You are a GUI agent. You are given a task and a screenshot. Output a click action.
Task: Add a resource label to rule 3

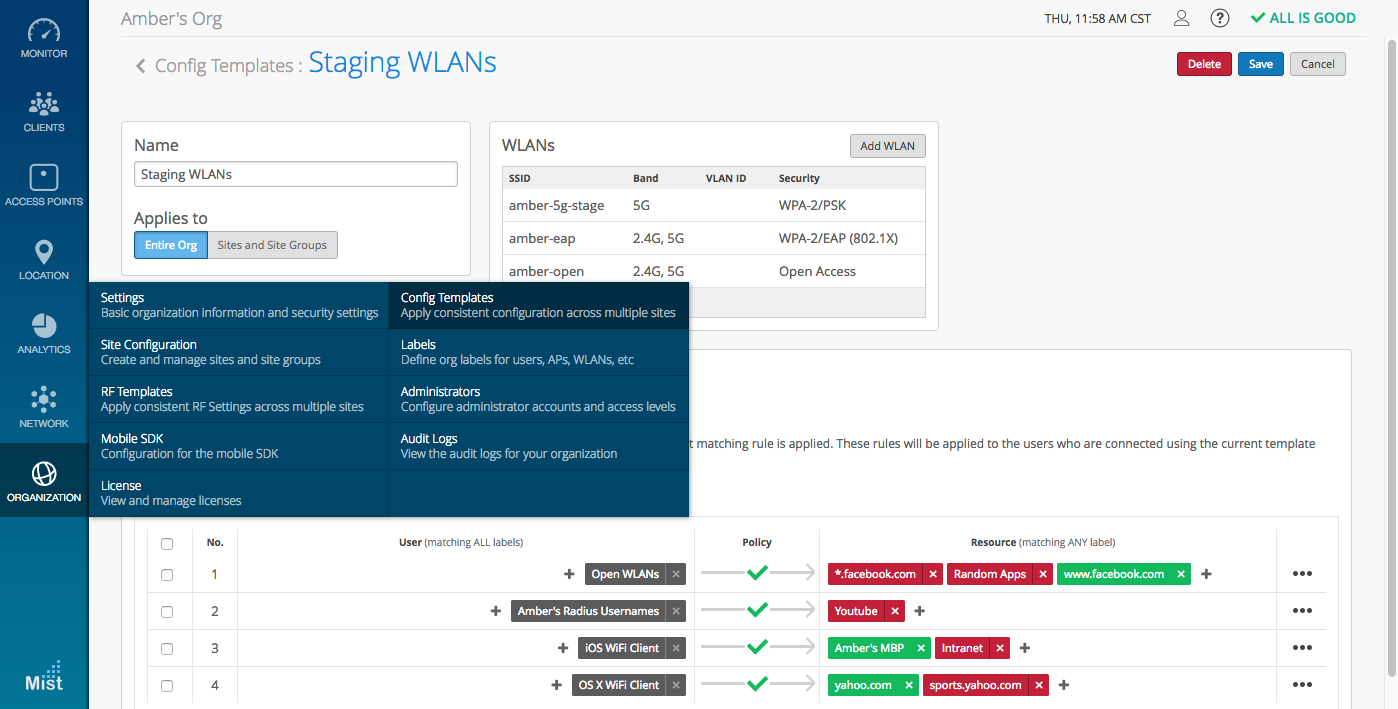click(1025, 648)
